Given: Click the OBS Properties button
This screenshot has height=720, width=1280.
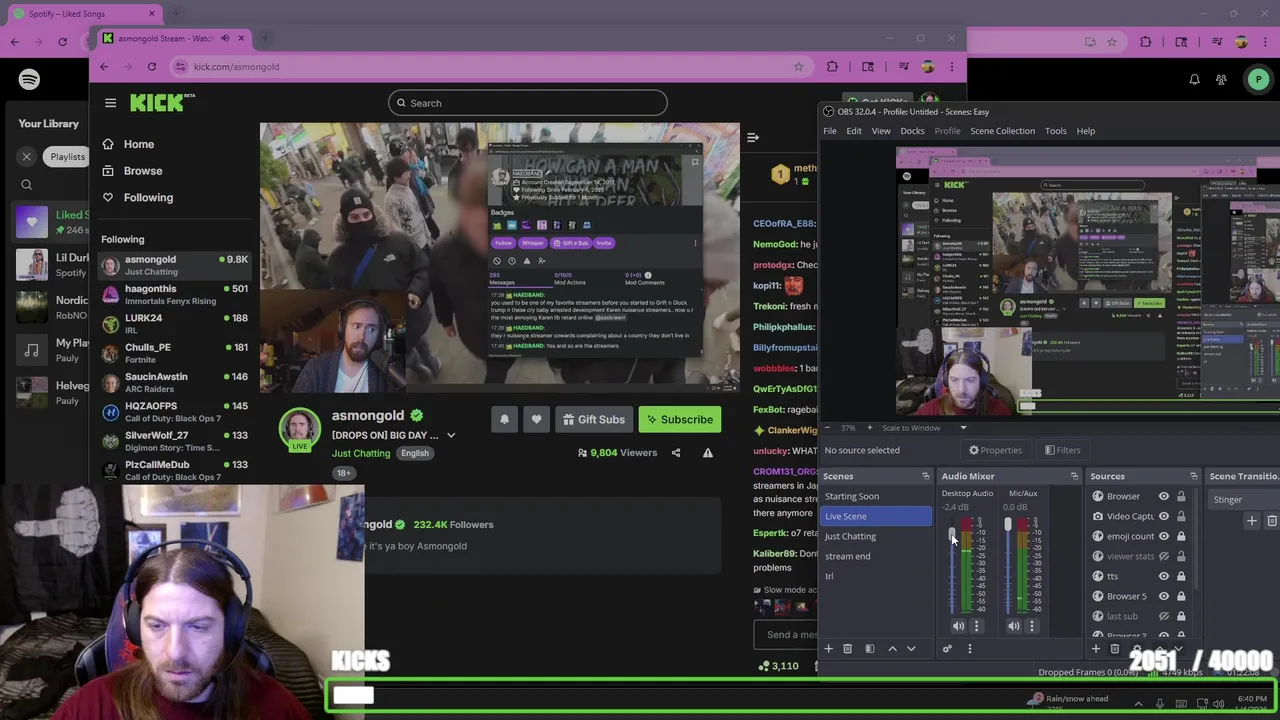Looking at the screenshot, I should pyautogui.click(x=995, y=450).
